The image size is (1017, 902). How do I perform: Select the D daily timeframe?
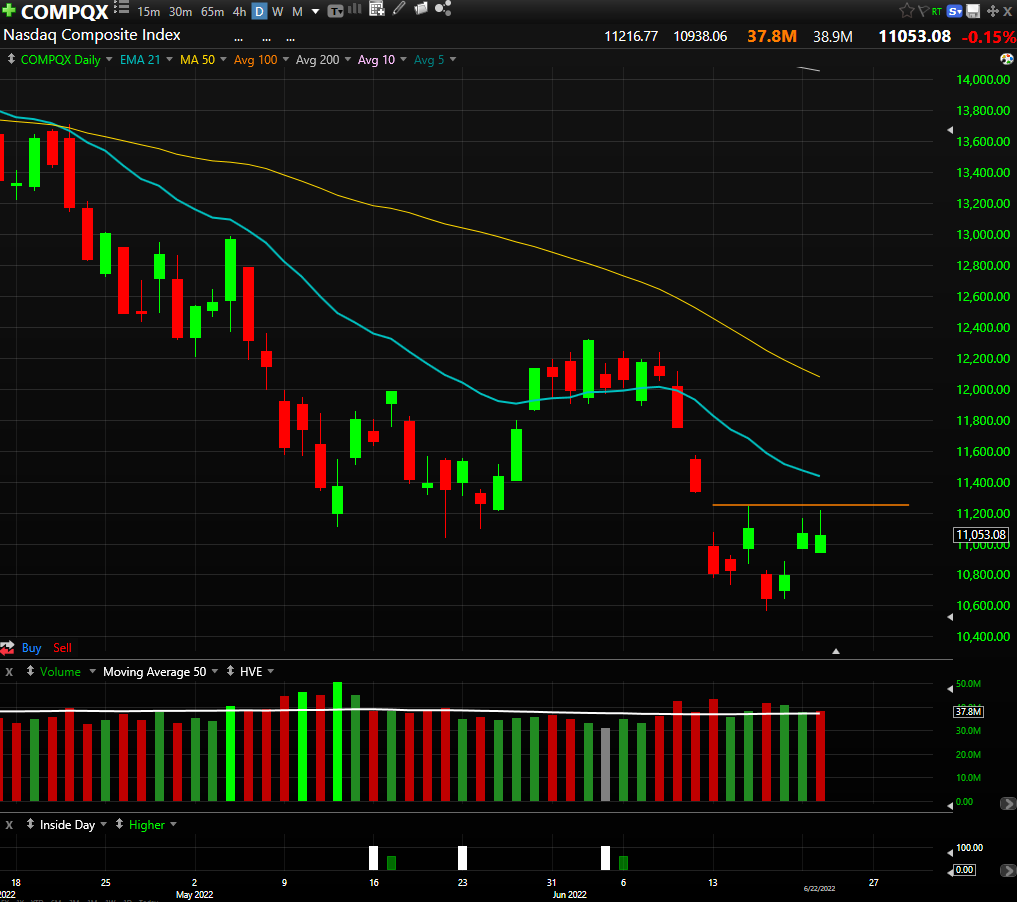click(259, 12)
